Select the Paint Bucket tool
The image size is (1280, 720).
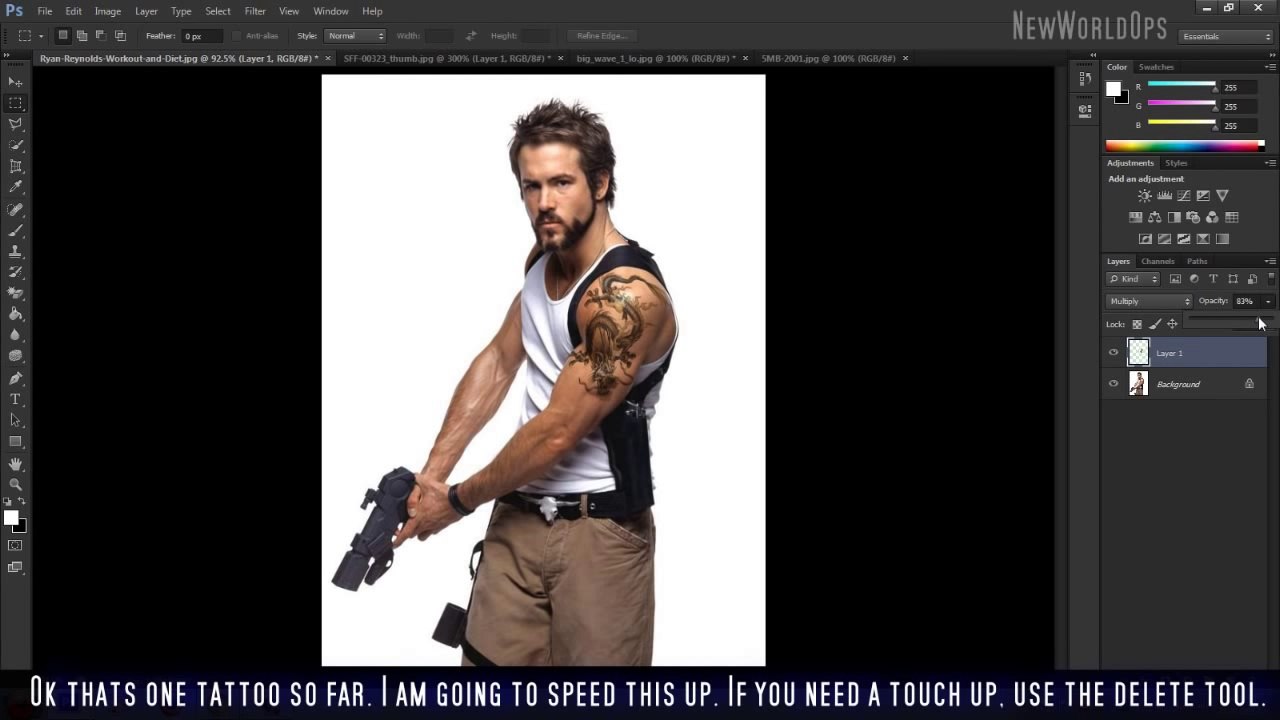[15, 314]
